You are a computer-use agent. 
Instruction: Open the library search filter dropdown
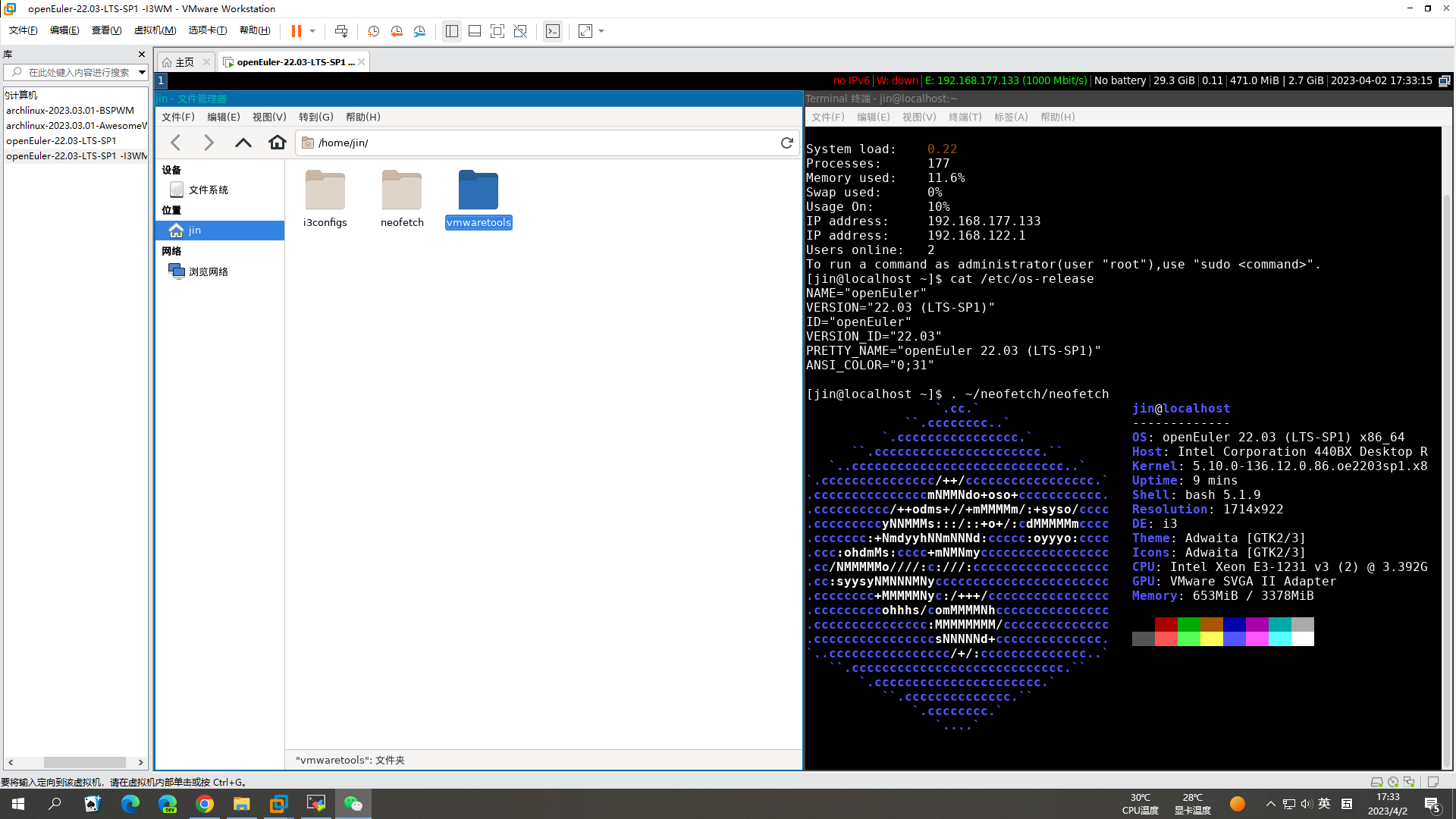coord(142,72)
